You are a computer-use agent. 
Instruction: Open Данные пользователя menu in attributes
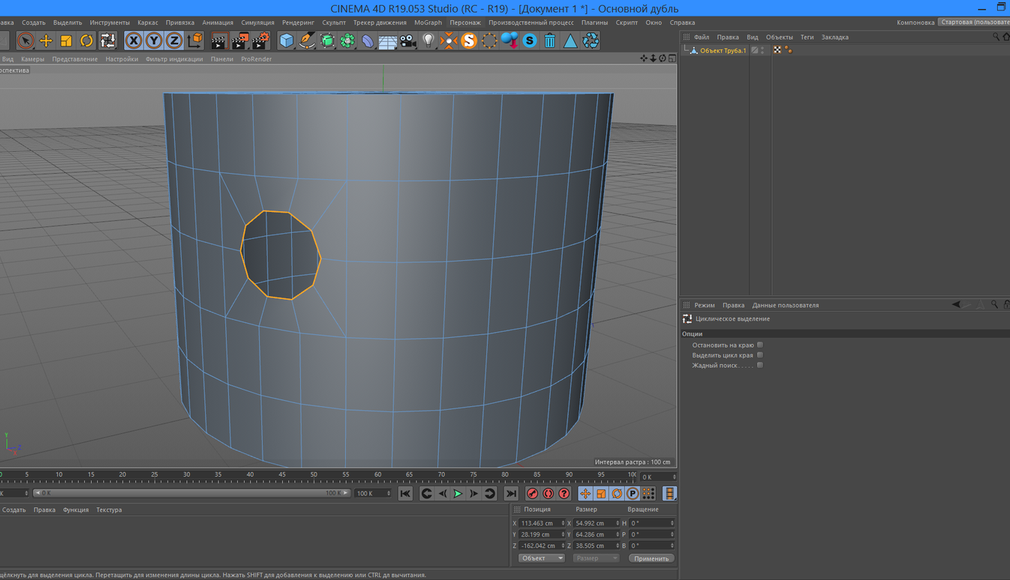pos(785,305)
